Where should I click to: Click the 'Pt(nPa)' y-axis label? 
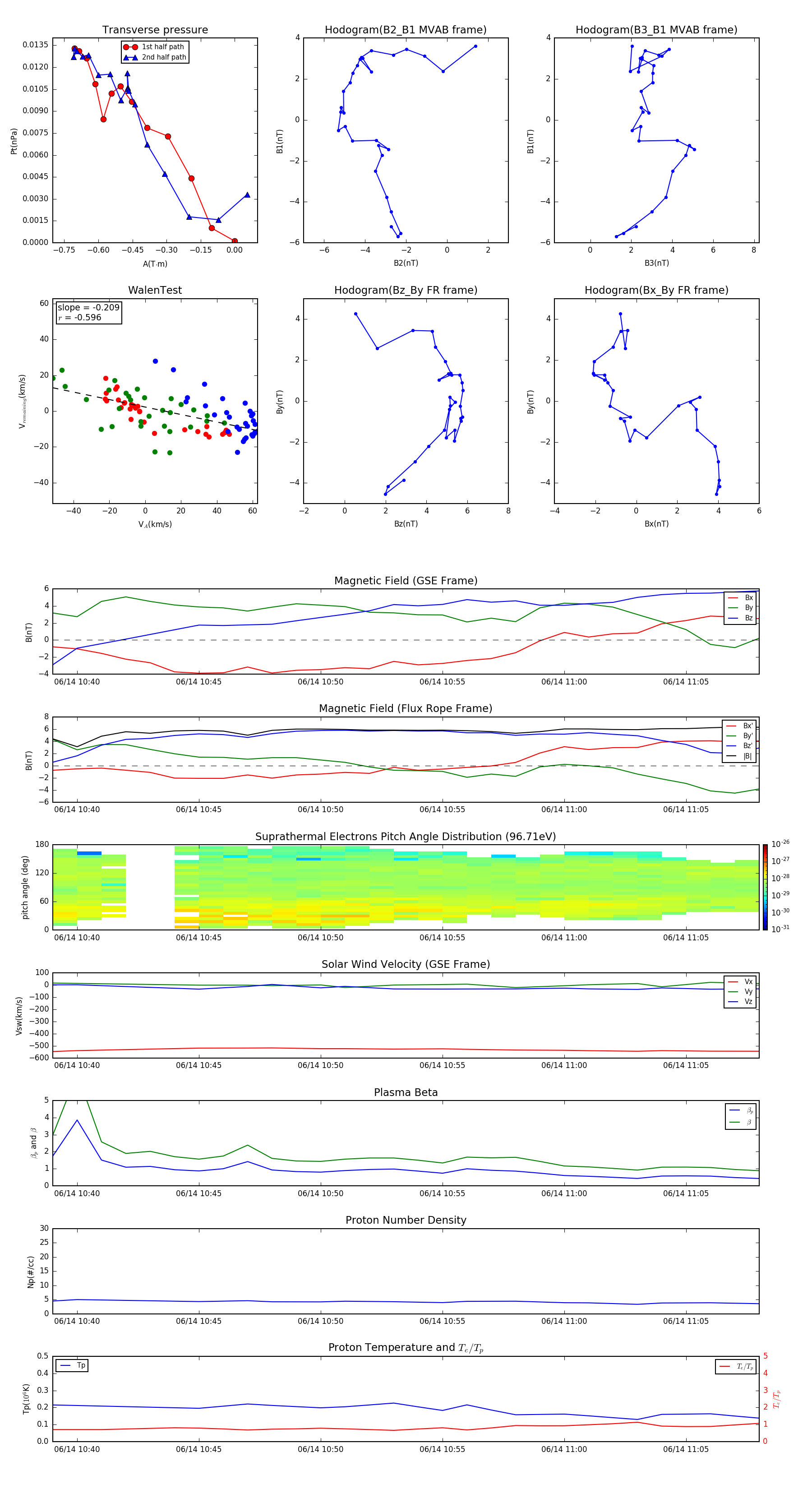(x=14, y=141)
